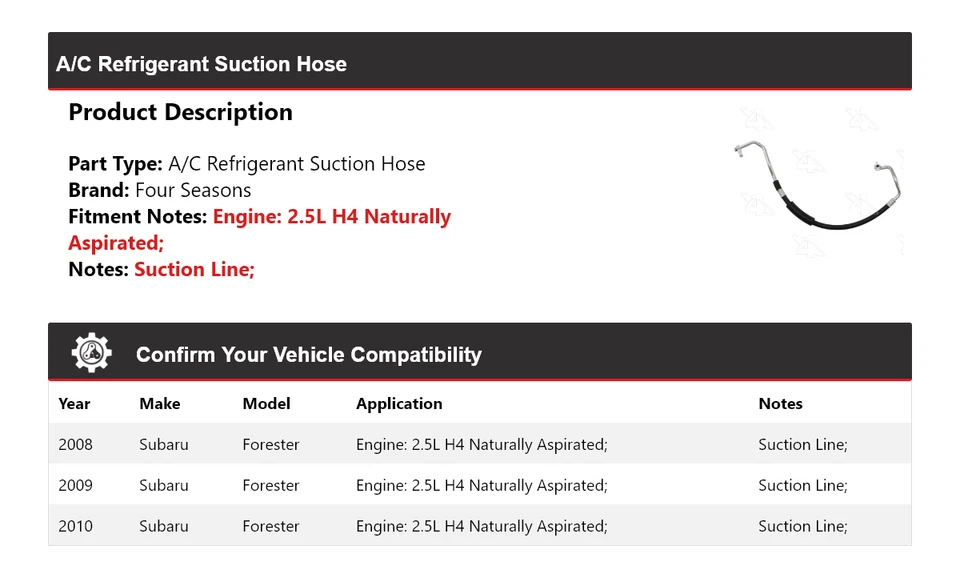Click Confirm Your Vehicle Compatibility heading text

[x=308, y=355]
